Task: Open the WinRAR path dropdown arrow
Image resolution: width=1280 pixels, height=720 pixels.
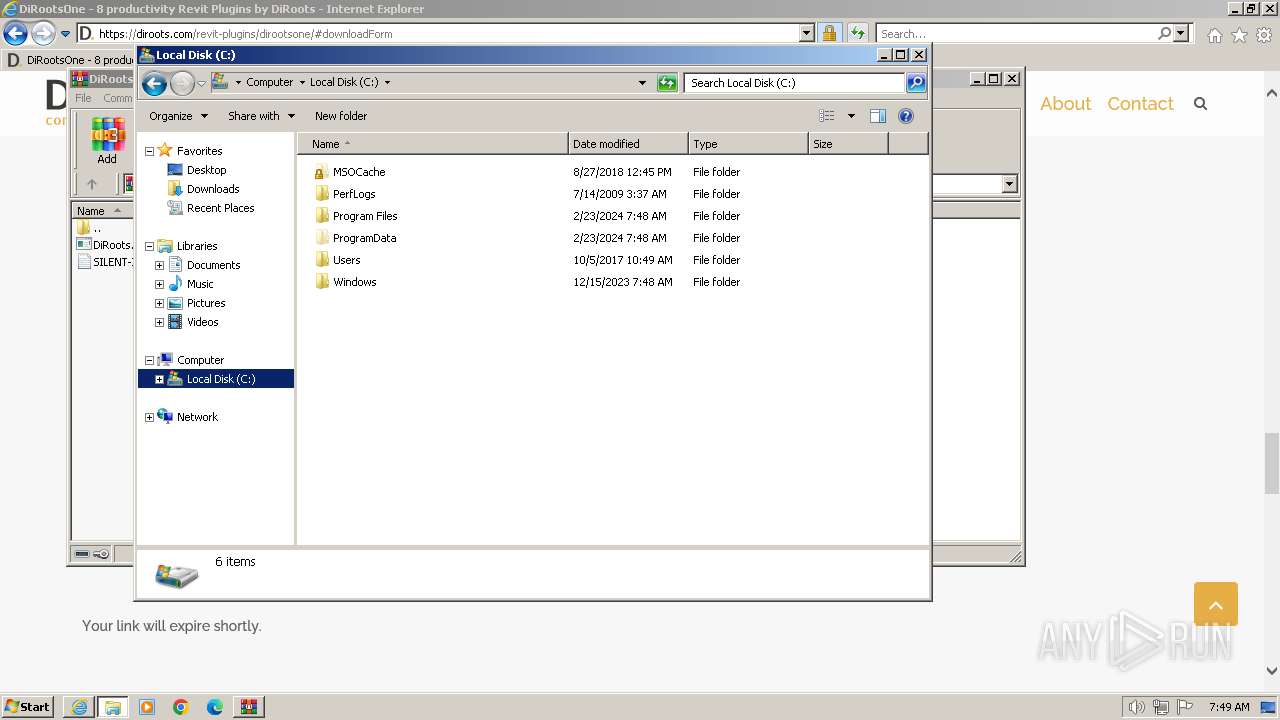Action: 1009,184
